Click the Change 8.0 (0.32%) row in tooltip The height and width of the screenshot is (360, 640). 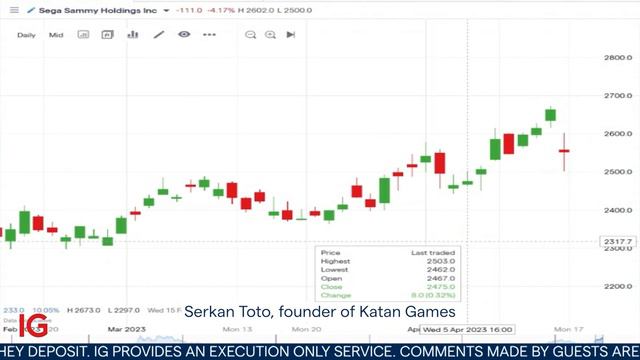pyautogui.click(x=388, y=295)
